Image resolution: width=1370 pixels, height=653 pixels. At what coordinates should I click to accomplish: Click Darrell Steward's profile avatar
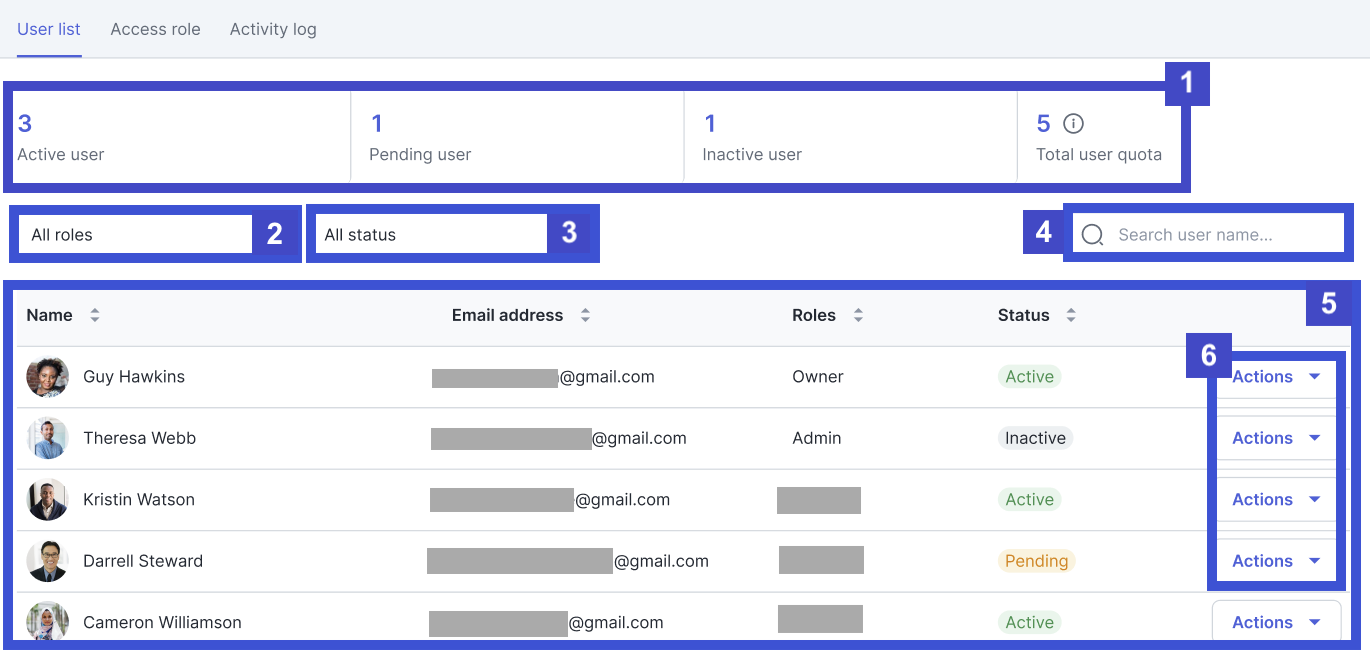[x=47, y=561]
